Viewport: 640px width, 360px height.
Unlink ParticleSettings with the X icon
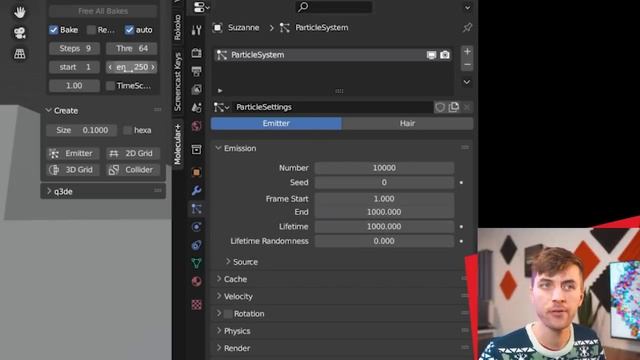467,107
